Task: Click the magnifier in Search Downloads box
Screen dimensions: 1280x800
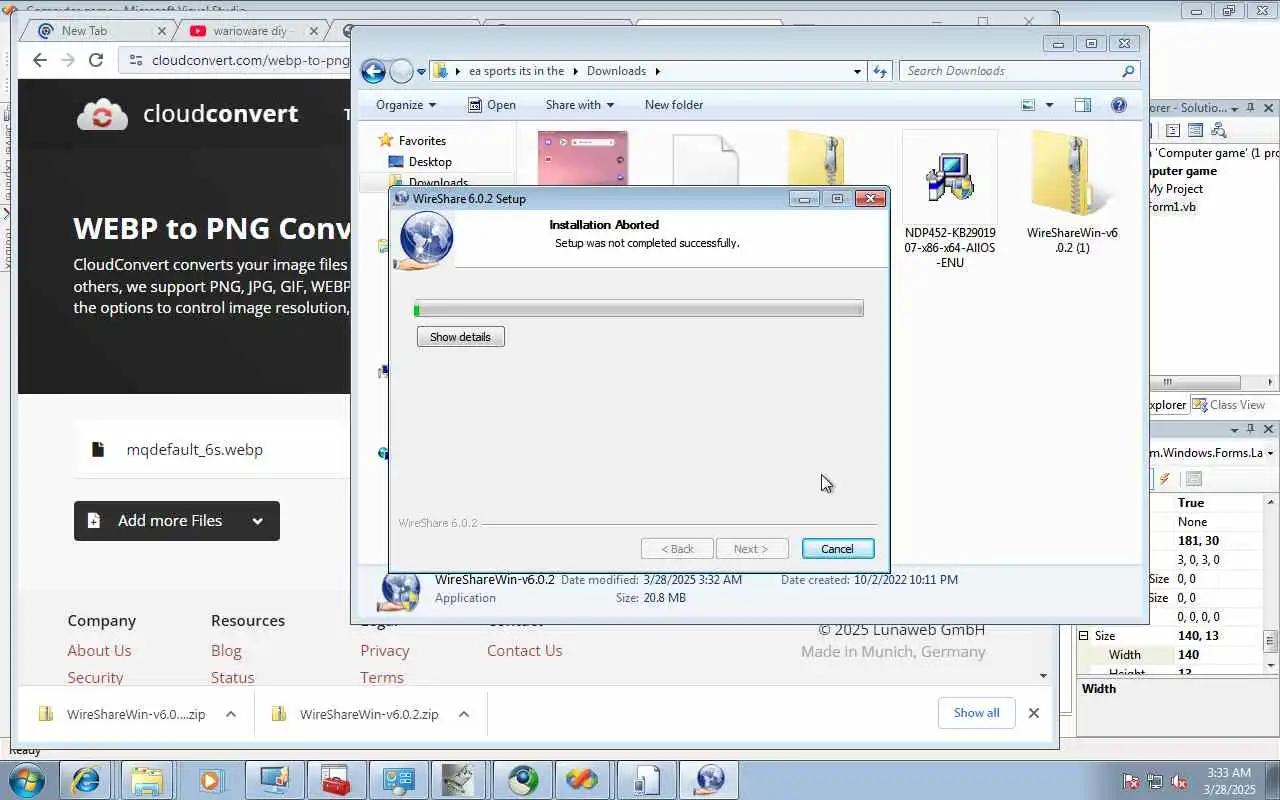Action: (1128, 71)
